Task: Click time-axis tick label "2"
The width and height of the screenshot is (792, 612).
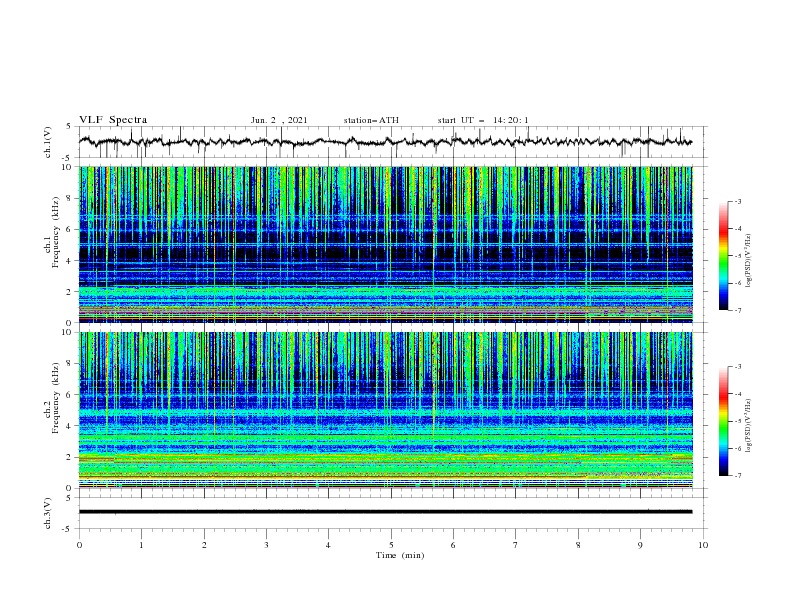Action: tap(204, 545)
